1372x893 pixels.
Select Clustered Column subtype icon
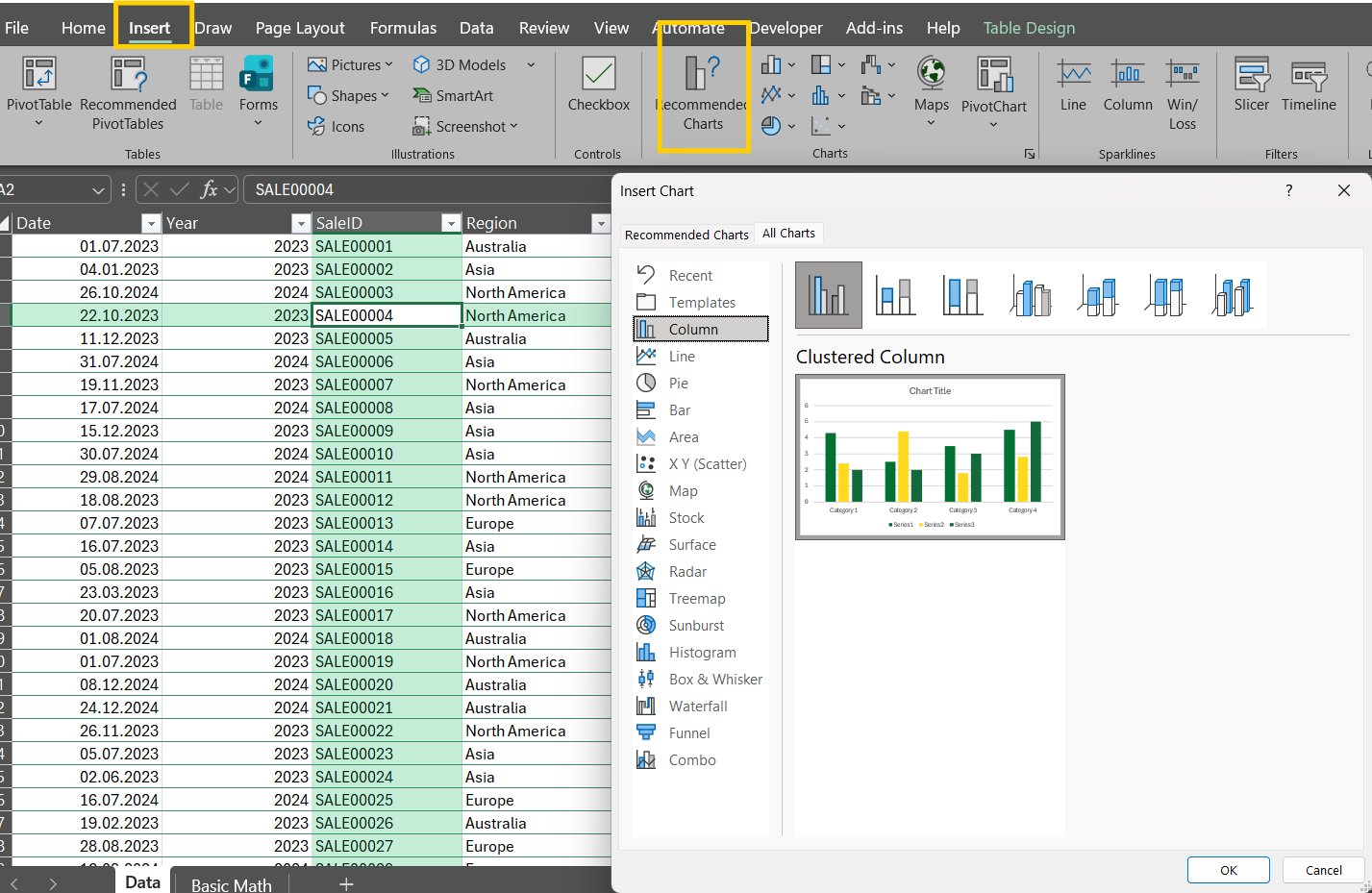(829, 295)
